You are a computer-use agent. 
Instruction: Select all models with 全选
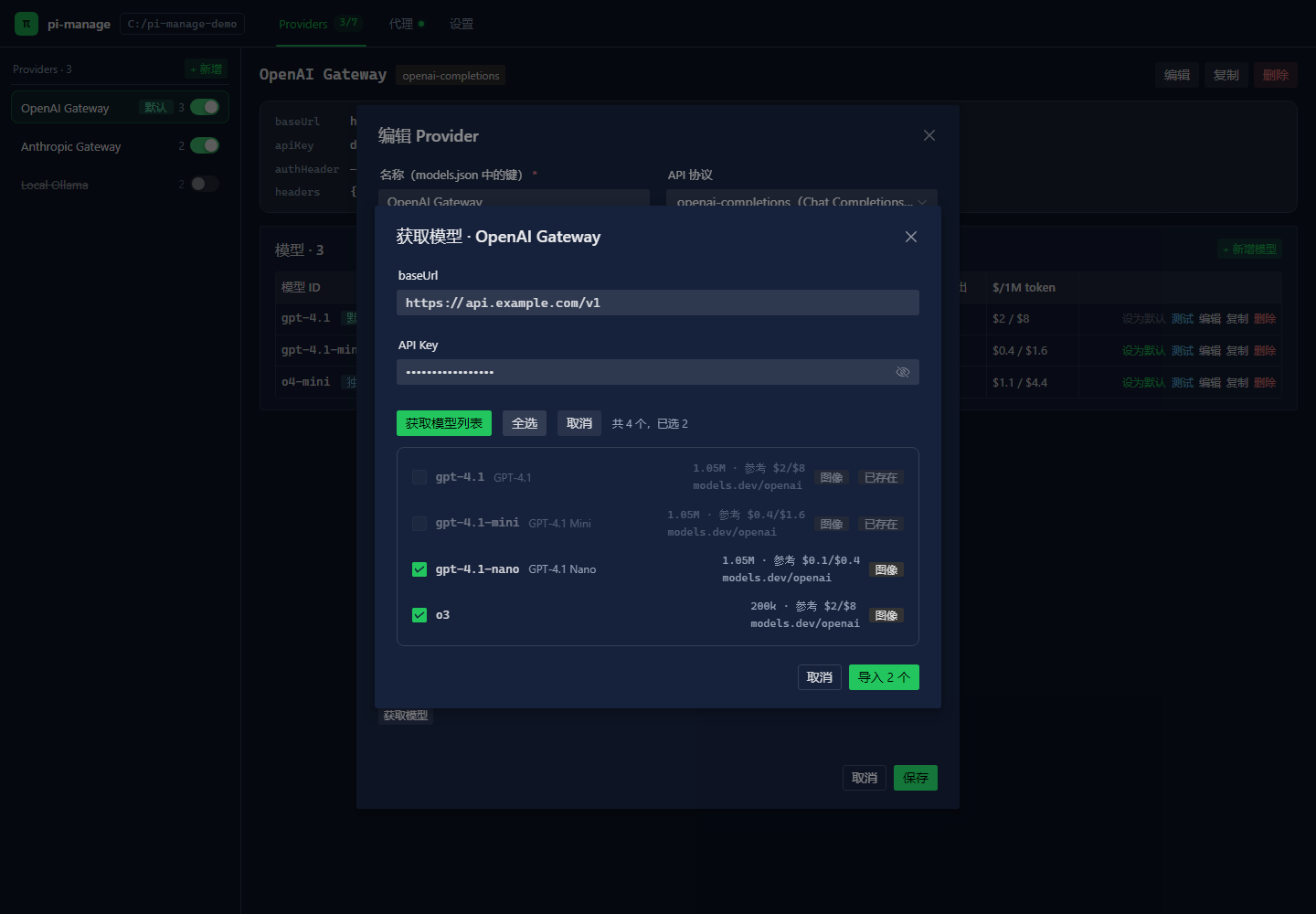[525, 423]
